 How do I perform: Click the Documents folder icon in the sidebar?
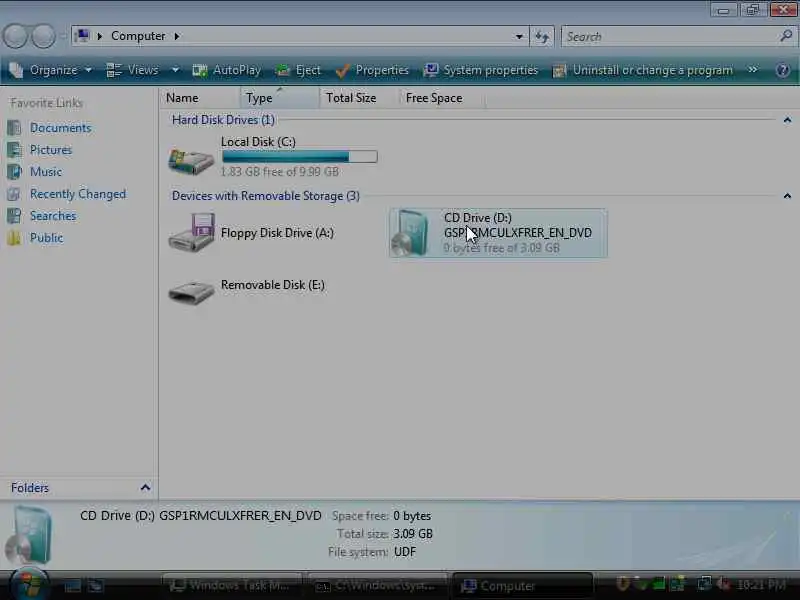14,128
